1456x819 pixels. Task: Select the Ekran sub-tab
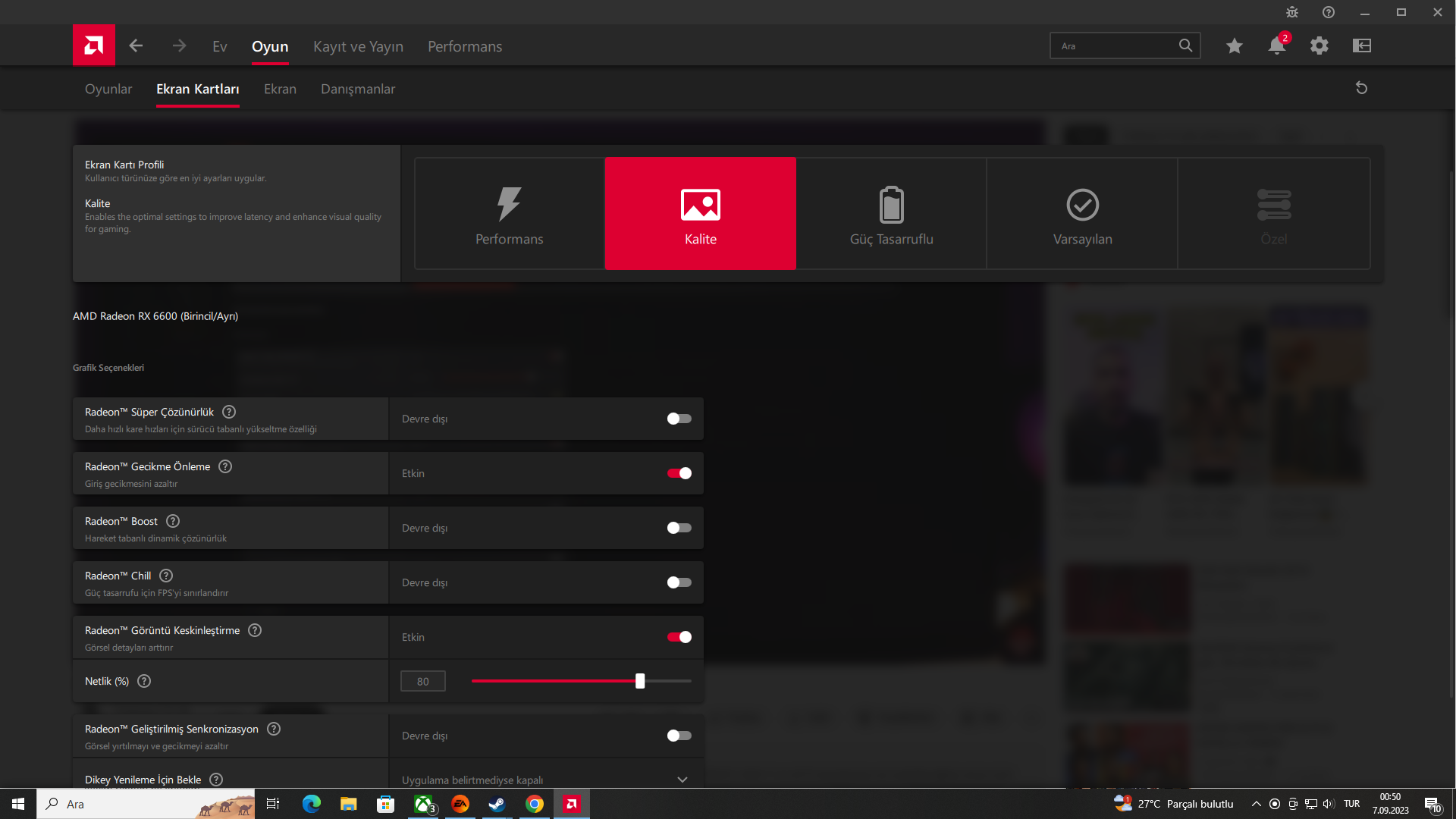pyautogui.click(x=280, y=89)
